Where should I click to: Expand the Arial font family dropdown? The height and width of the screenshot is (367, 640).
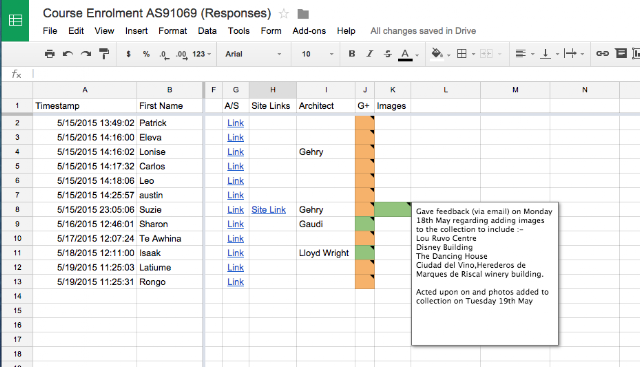tap(253, 54)
